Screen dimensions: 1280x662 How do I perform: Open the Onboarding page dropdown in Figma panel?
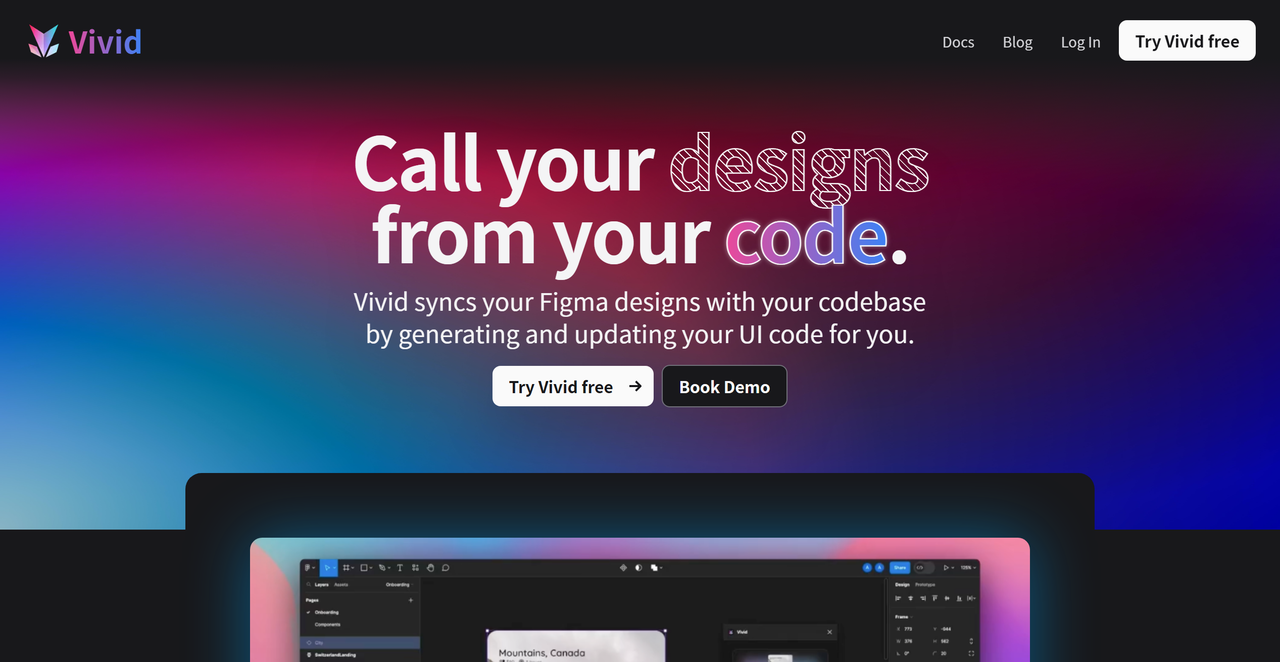click(x=399, y=584)
